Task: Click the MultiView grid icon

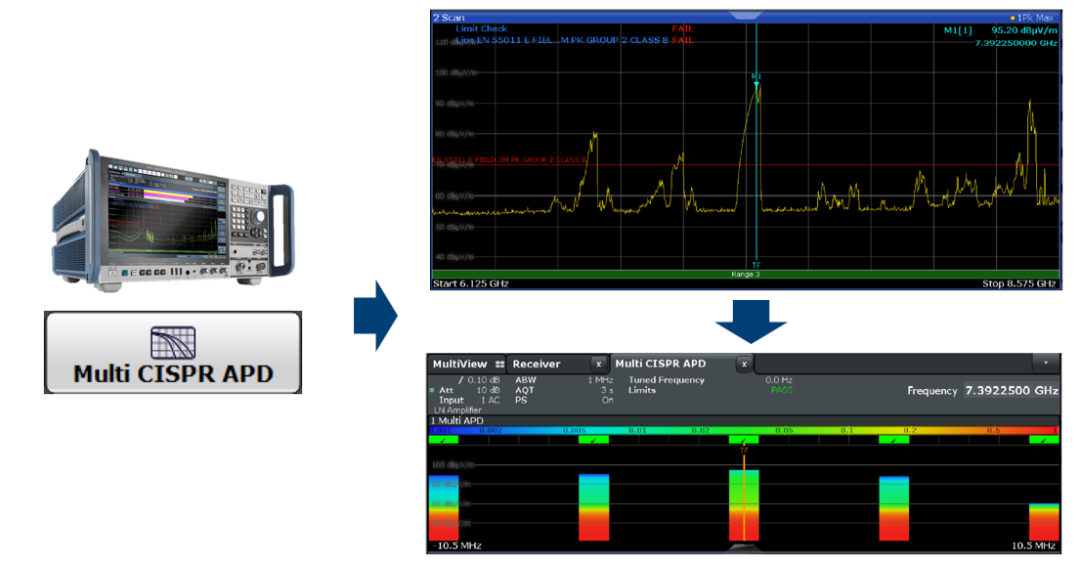Action: click(499, 364)
